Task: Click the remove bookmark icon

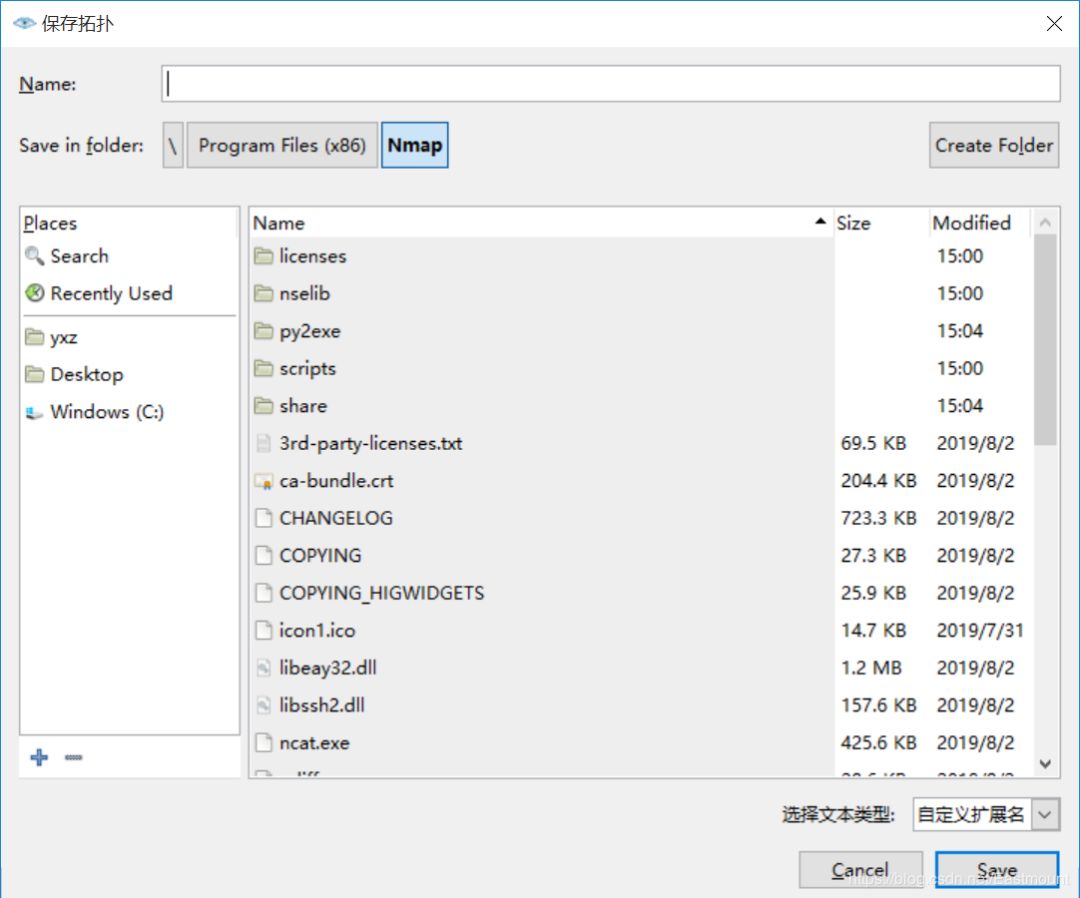Action: coord(72,757)
